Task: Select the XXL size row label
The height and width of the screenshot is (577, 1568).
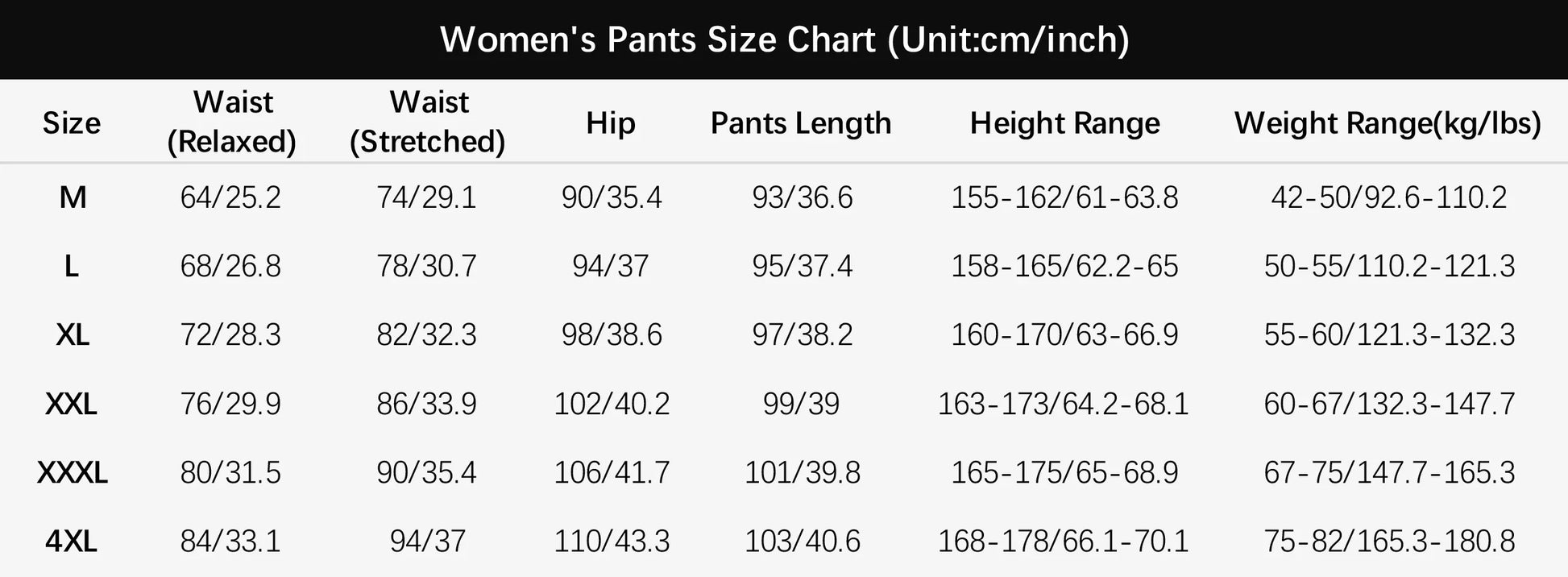Action: pyautogui.click(x=72, y=403)
